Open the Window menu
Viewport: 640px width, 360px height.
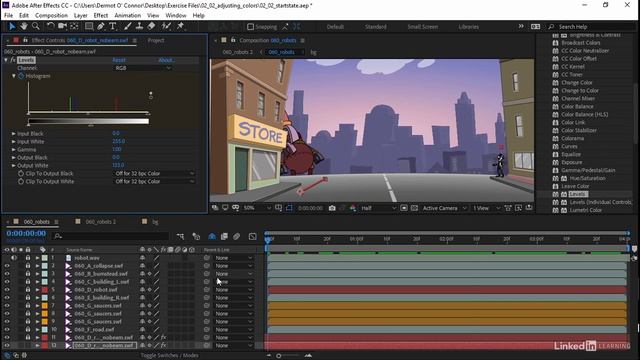point(176,16)
